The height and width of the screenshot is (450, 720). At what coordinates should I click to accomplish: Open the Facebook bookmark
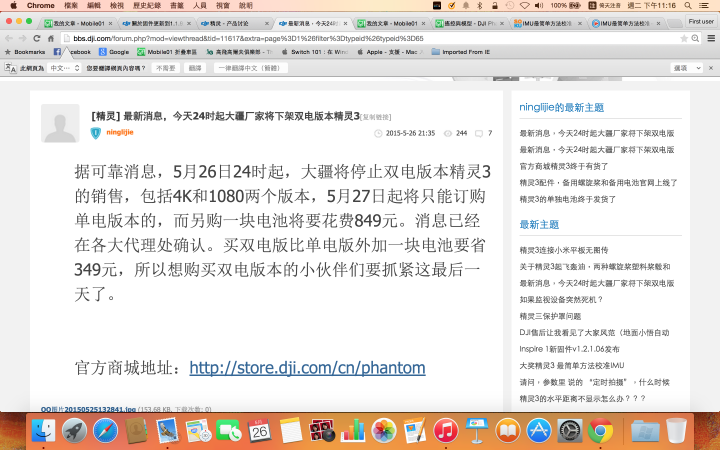pos(72,52)
